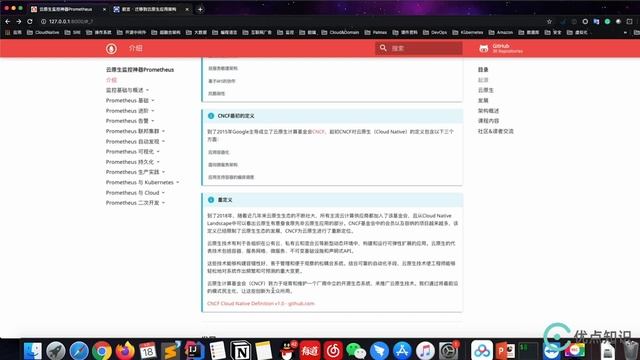Click the GitHub cat icon in the header
This screenshot has height=360, width=640.
click(484, 49)
